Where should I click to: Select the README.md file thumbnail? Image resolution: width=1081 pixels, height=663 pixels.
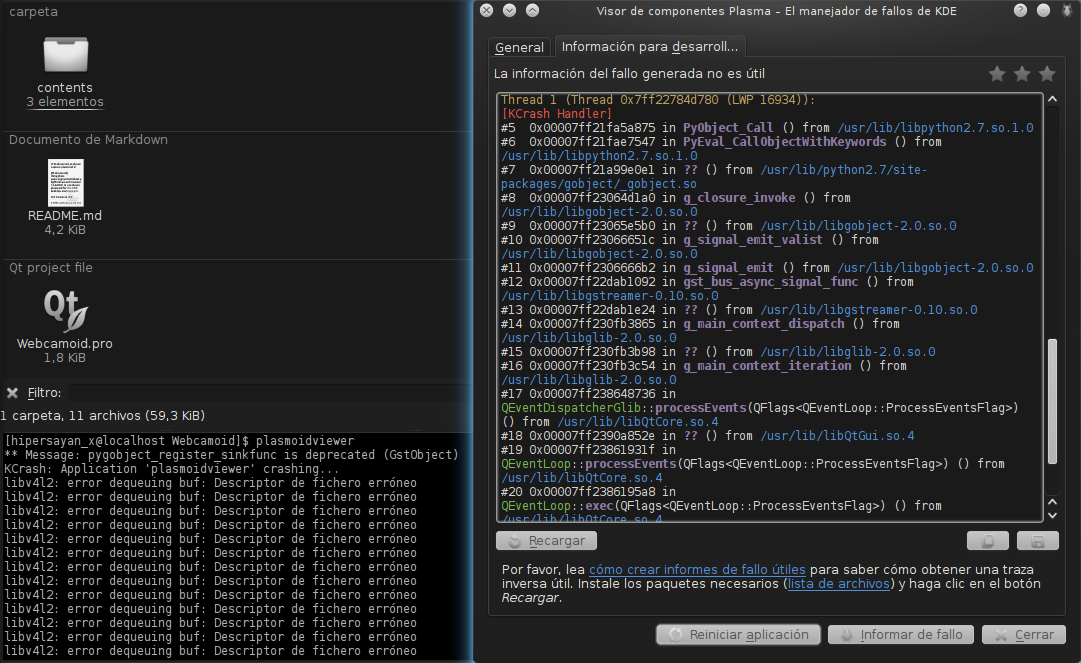coord(65,182)
